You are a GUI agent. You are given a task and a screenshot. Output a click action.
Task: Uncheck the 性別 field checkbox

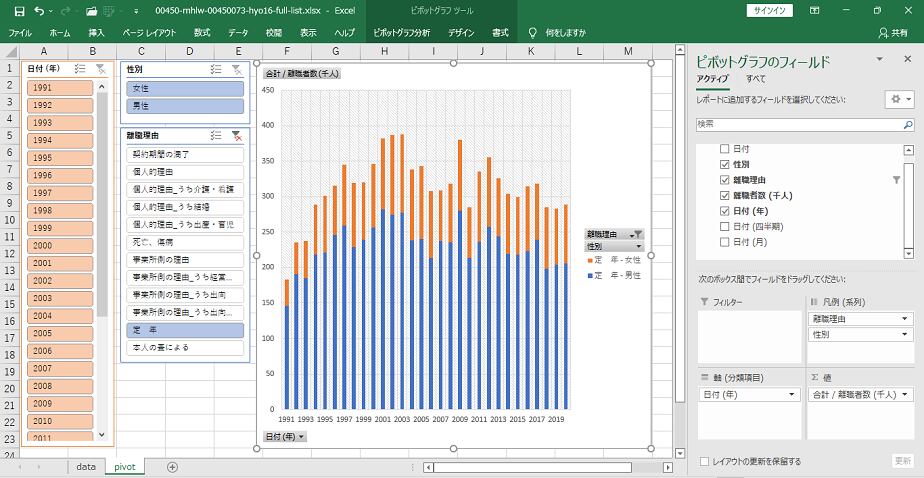[725, 164]
